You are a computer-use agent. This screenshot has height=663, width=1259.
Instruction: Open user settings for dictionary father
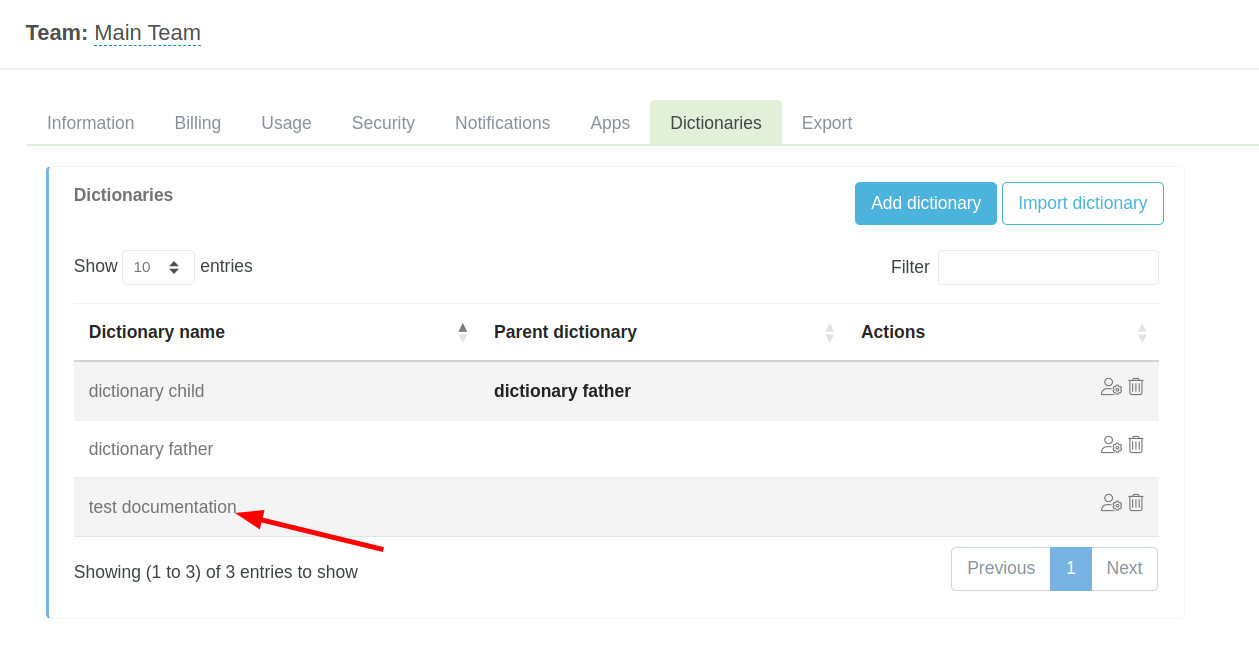coord(1110,445)
